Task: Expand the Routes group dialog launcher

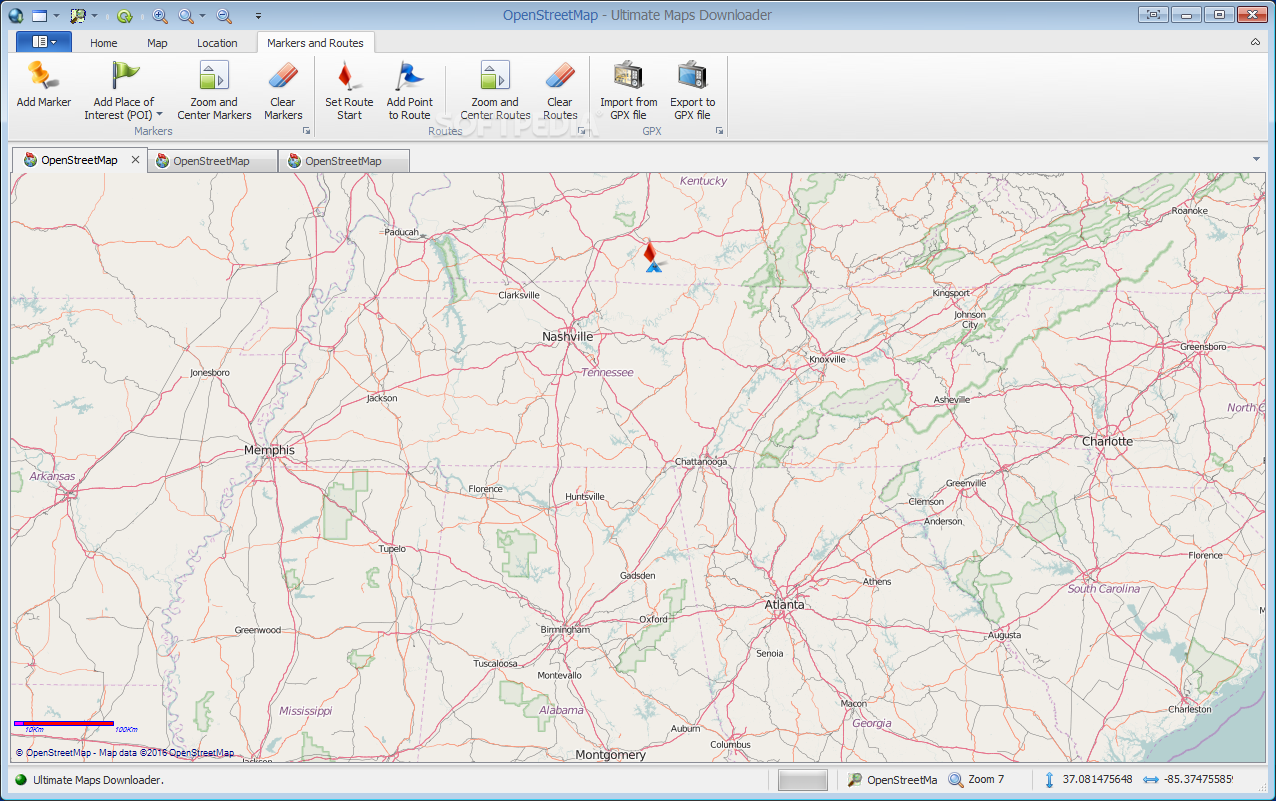Action: click(581, 131)
